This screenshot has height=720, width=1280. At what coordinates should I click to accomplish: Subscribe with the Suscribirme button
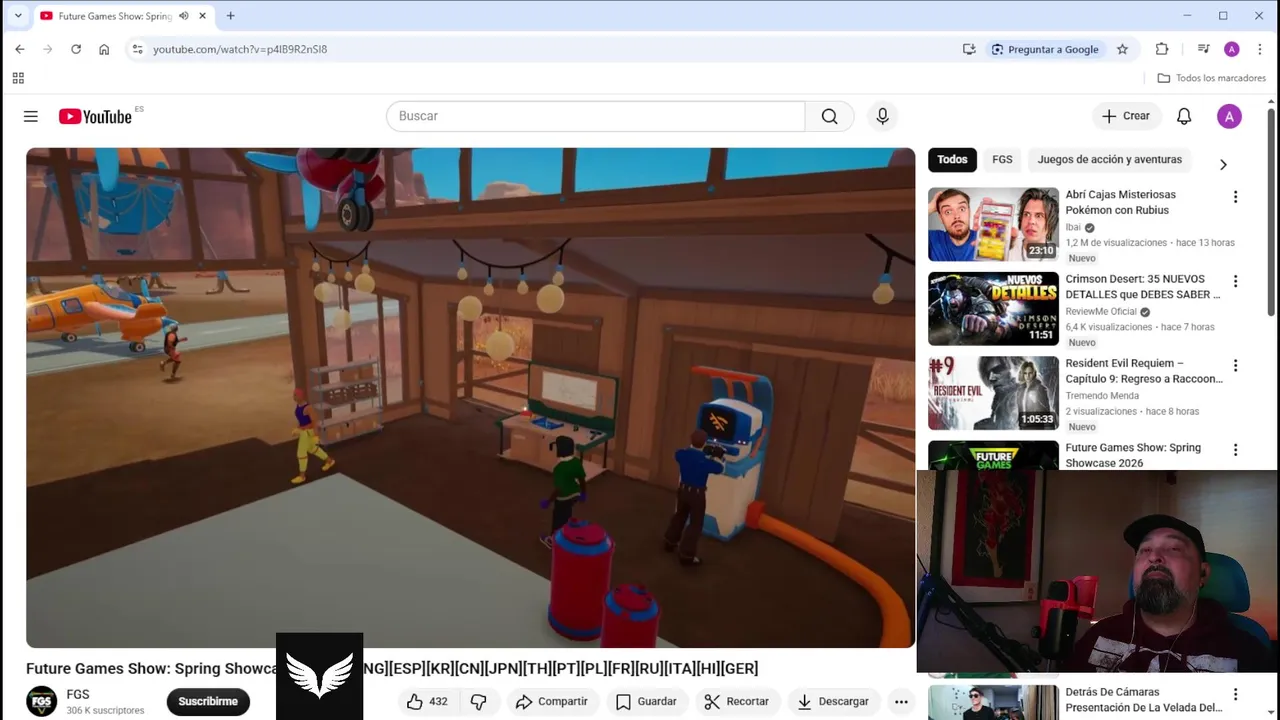point(208,702)
